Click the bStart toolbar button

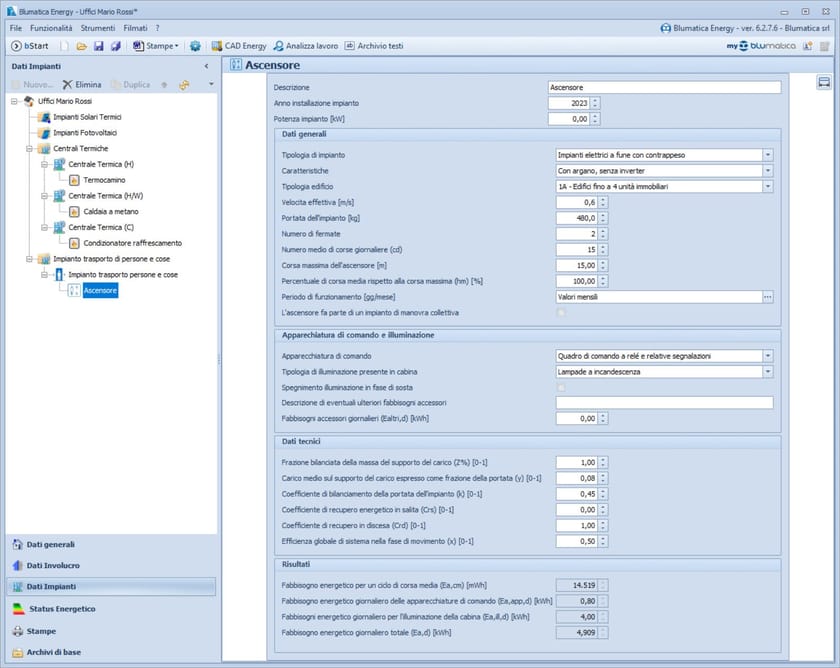(30, 46)
